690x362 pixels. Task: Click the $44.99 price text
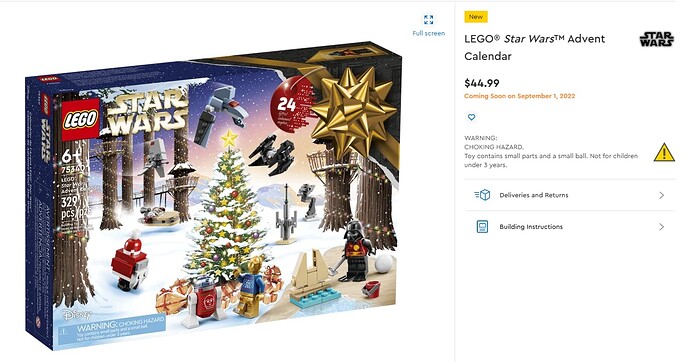(482, 83)
